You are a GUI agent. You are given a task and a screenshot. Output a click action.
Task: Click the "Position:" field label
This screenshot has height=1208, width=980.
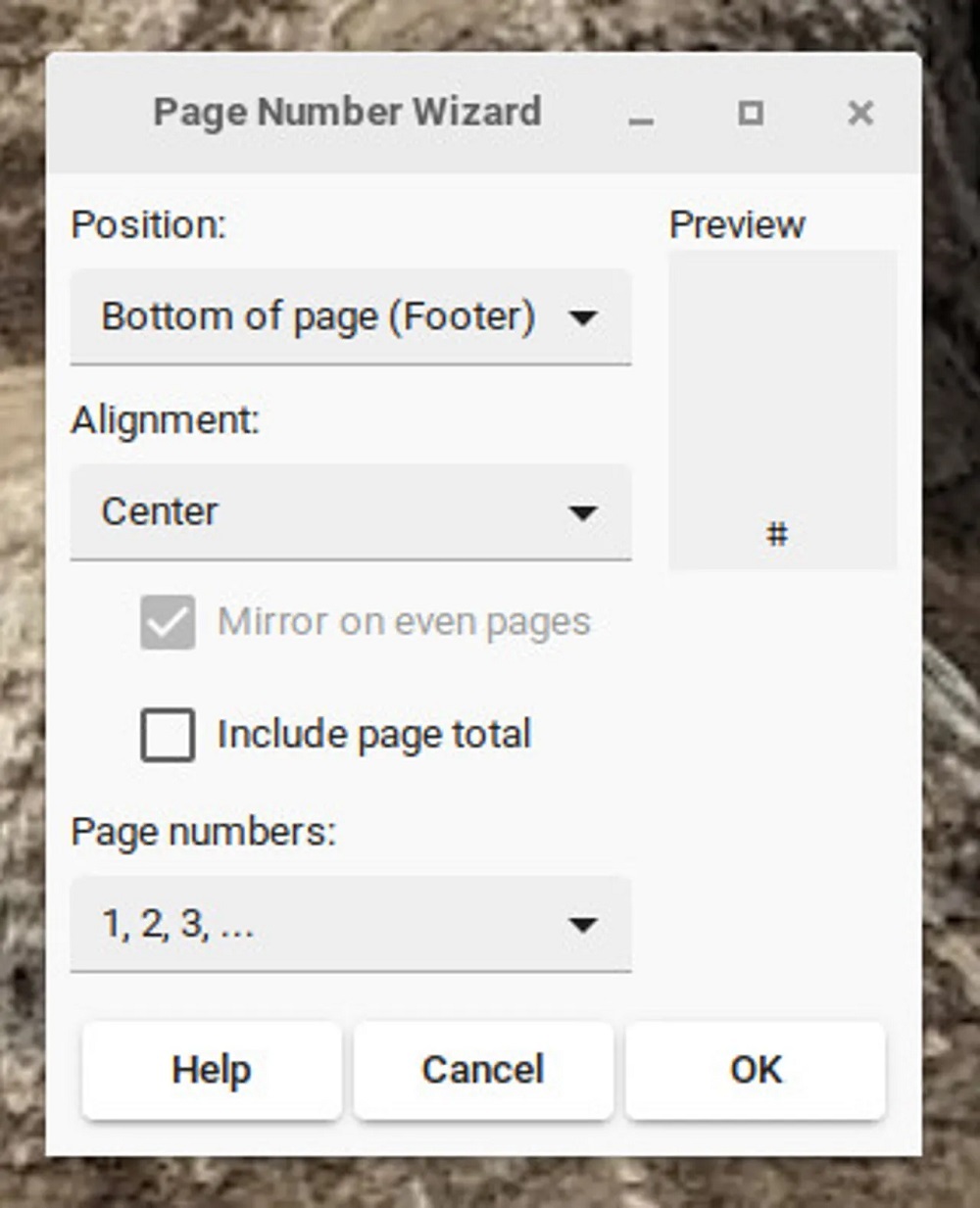pos(148,225)
